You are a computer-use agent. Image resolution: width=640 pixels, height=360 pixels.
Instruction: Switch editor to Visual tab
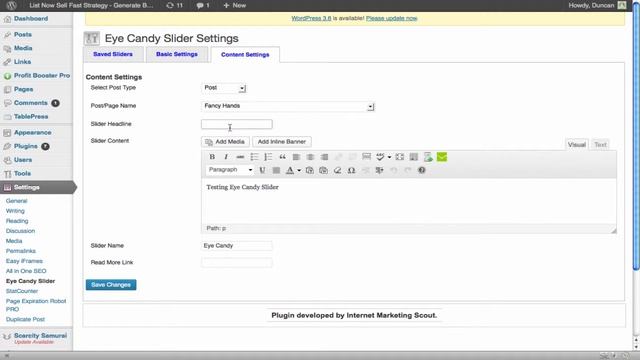576,144
